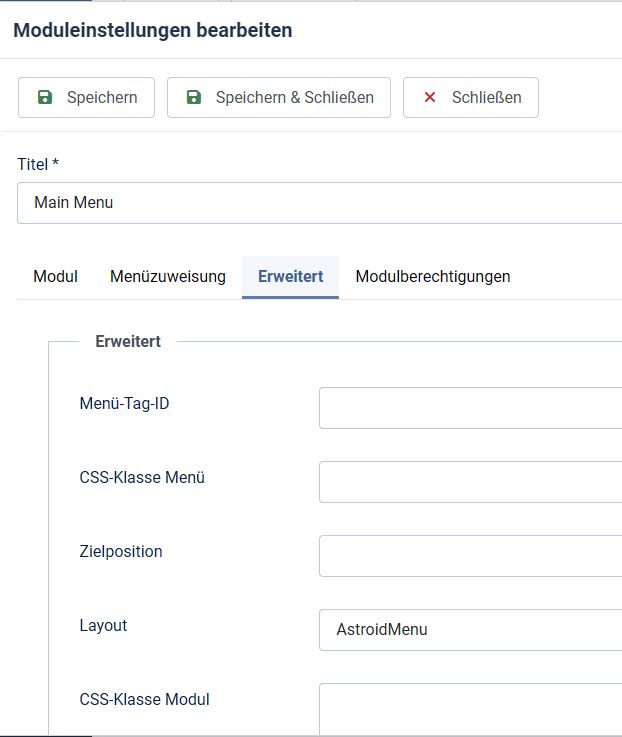This screenshot has height=737, width=622.
Task: Click the Layout field label
Action: (x=103, y=626)
